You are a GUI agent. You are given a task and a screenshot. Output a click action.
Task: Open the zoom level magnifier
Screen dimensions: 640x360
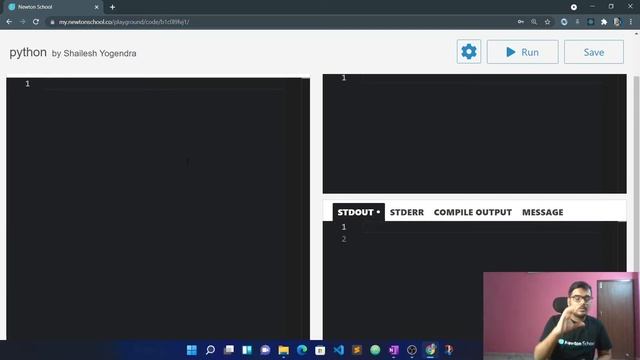(x=534, y=22)
